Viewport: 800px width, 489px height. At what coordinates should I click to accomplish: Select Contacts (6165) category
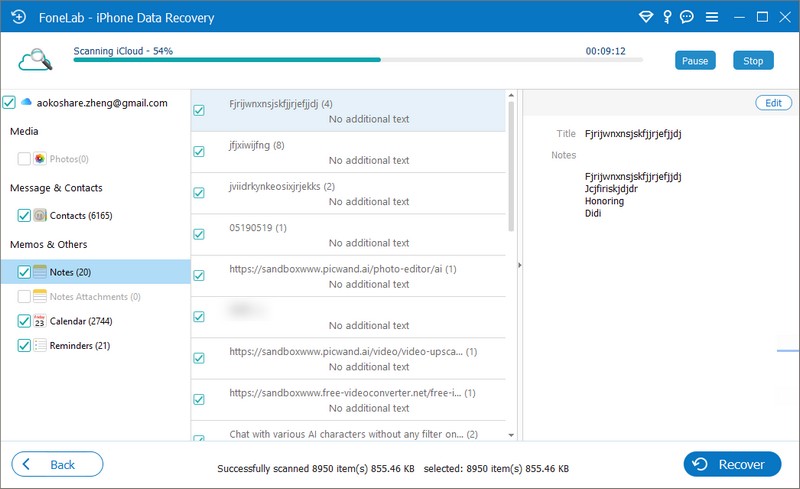pos(81,215)
